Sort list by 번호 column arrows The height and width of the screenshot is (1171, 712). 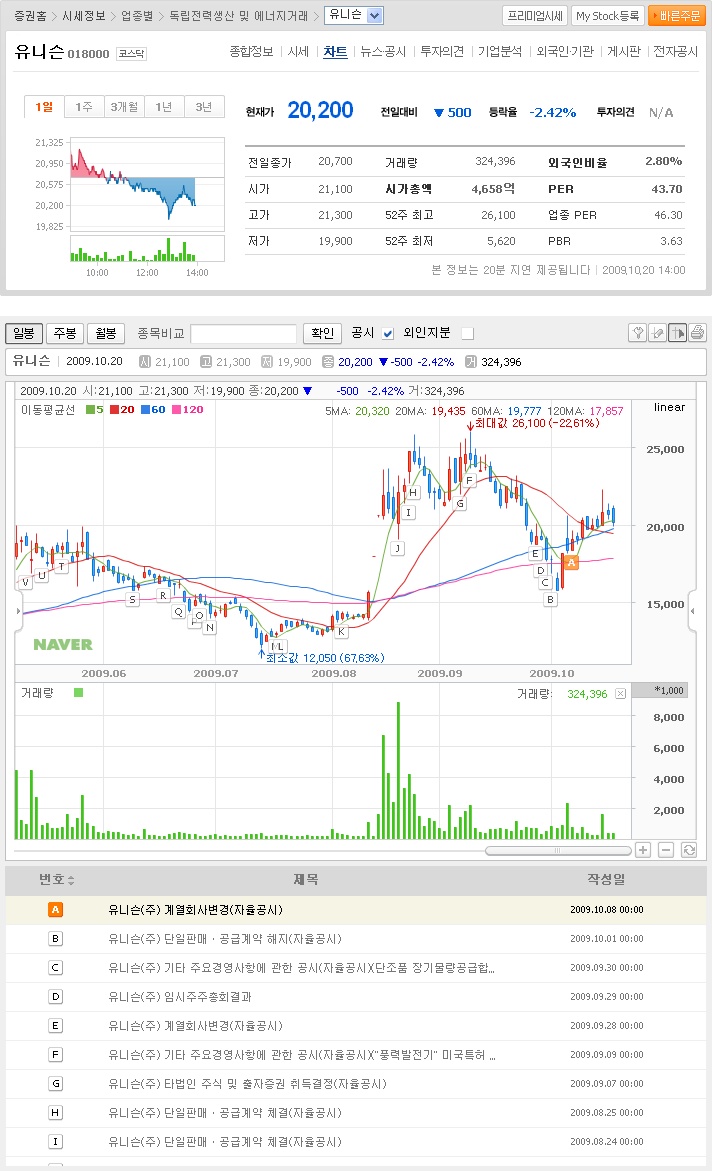point(71,880)
